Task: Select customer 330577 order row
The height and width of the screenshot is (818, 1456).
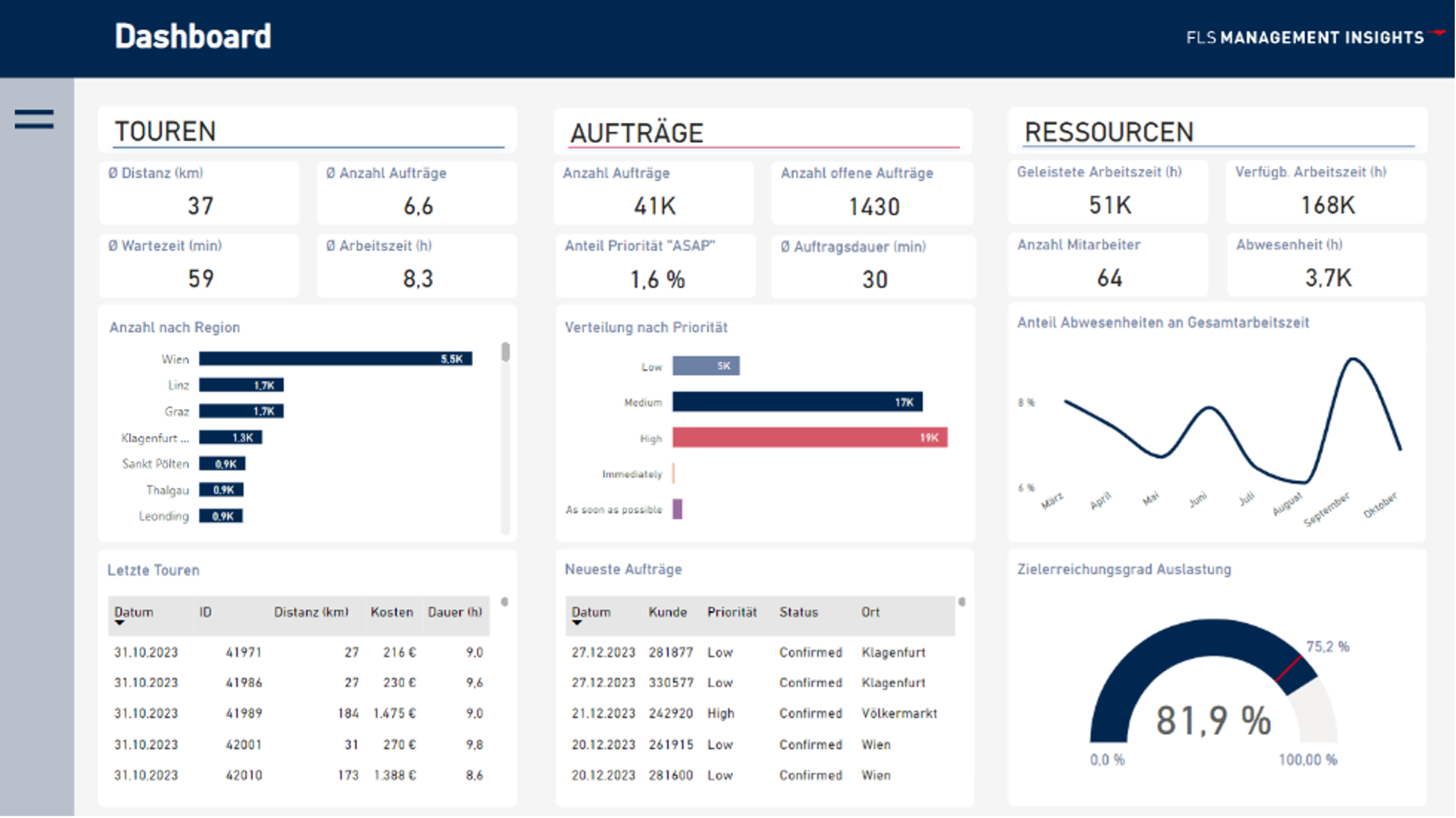Action: pos(760,683)
